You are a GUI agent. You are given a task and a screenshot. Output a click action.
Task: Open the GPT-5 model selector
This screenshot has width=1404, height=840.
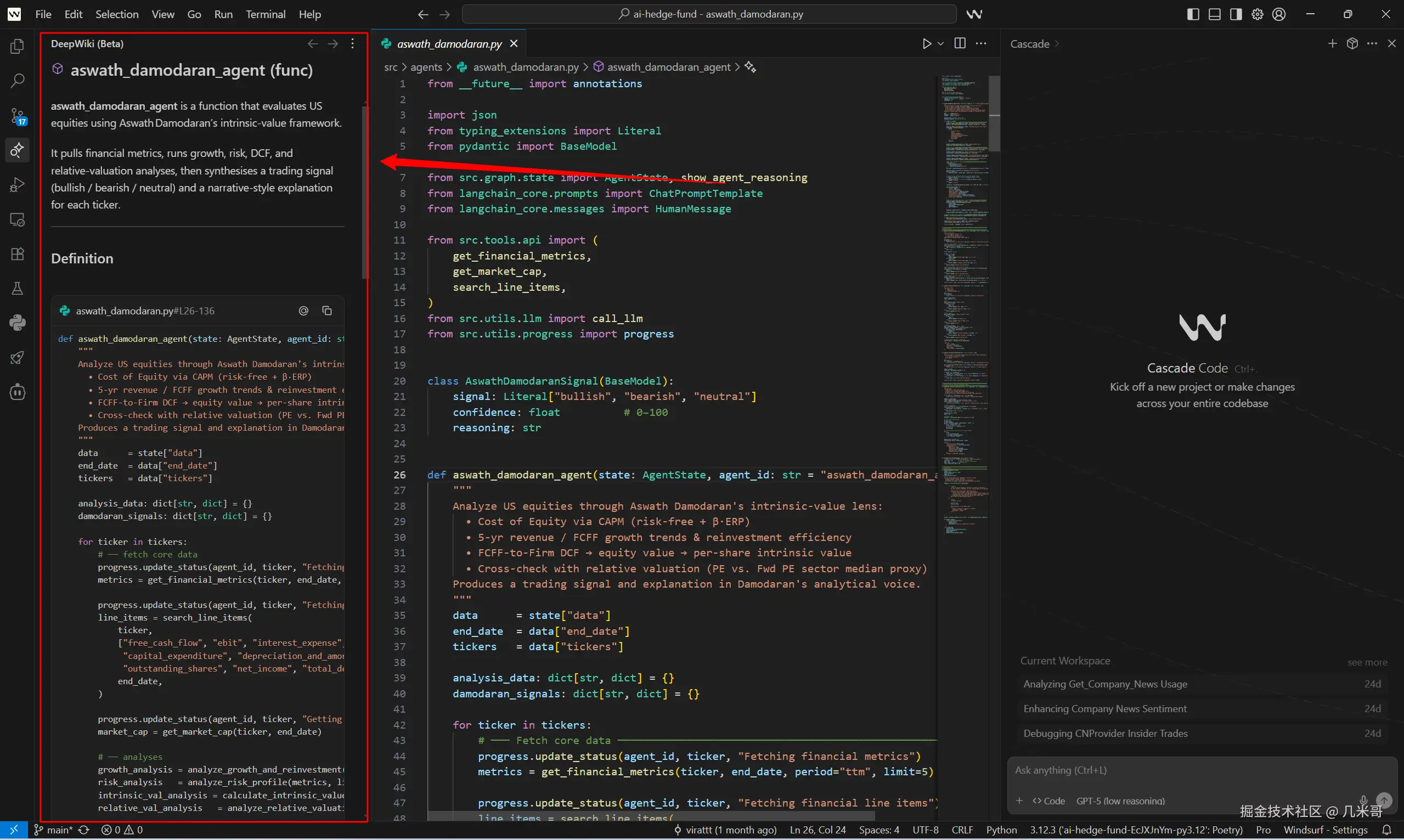coord(1120,801)
